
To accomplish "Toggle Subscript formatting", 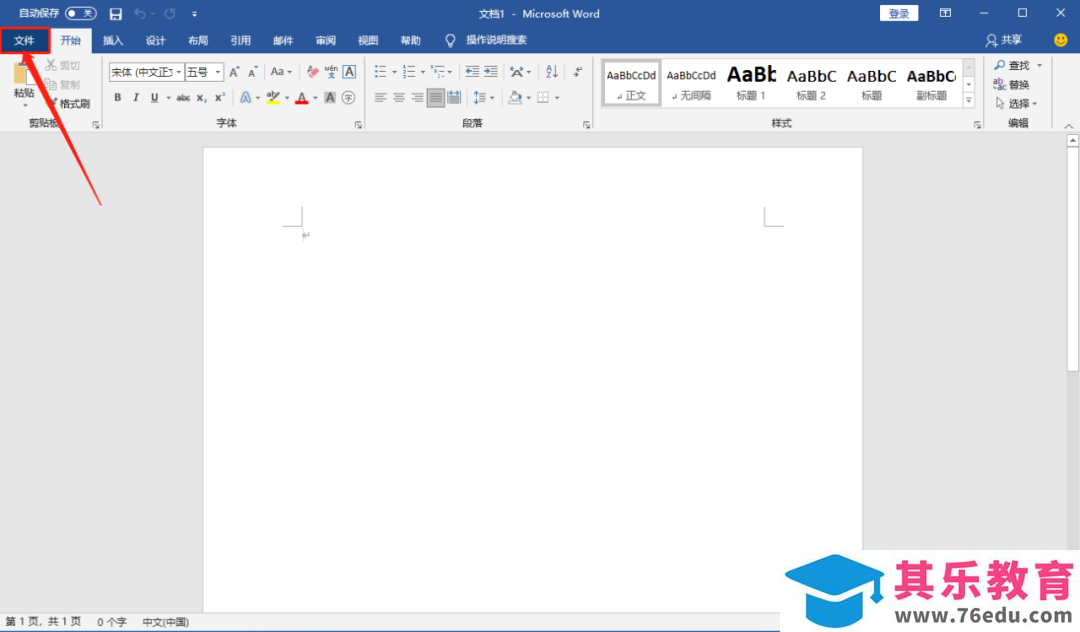I will coord(201,98).
